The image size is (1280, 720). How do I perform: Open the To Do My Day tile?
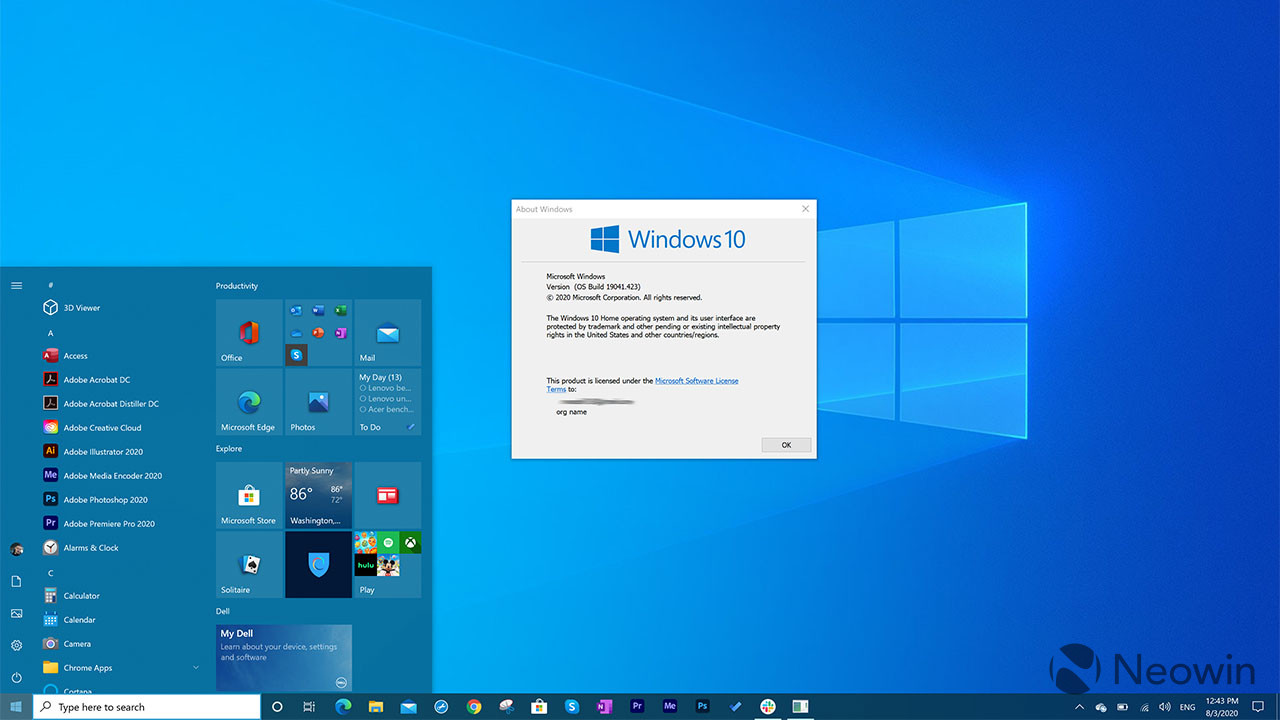[388, 402]
